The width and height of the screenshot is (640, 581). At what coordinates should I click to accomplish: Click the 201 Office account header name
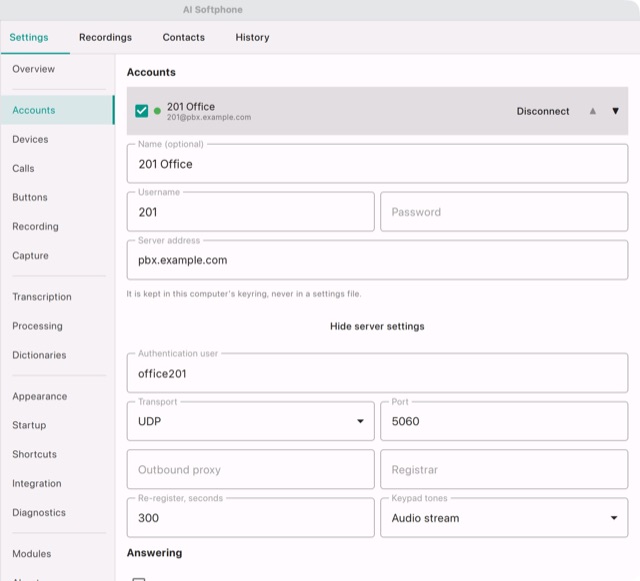191,107
